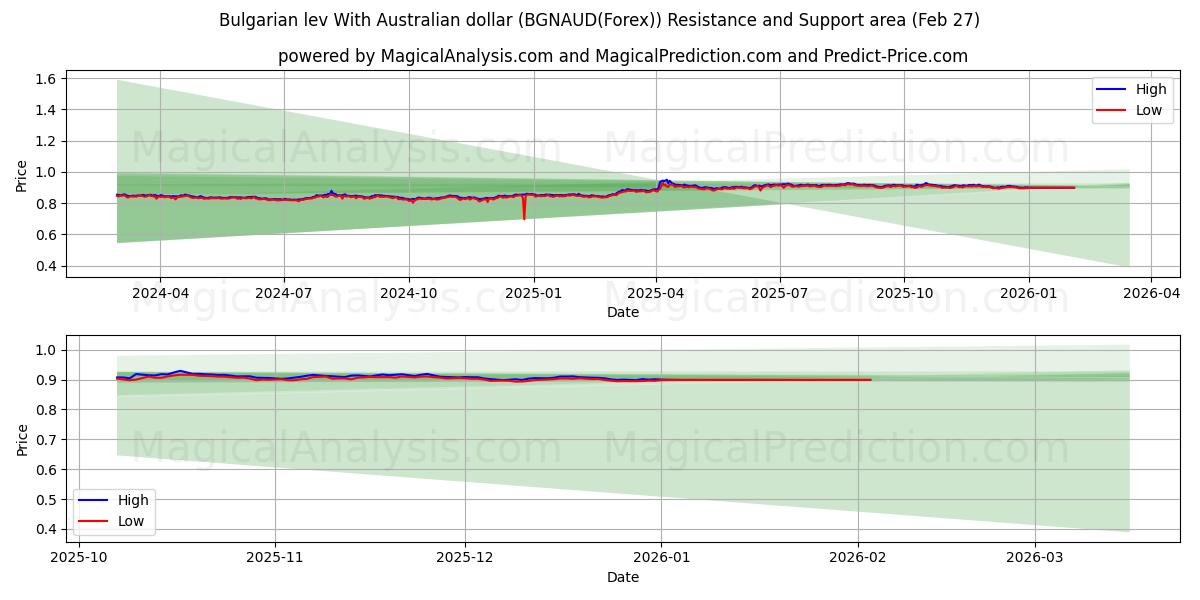This screenshot has height=600, width=1200.
Task: Click the 2025-10 date tick on lower chart
Action: pos(78,558)
